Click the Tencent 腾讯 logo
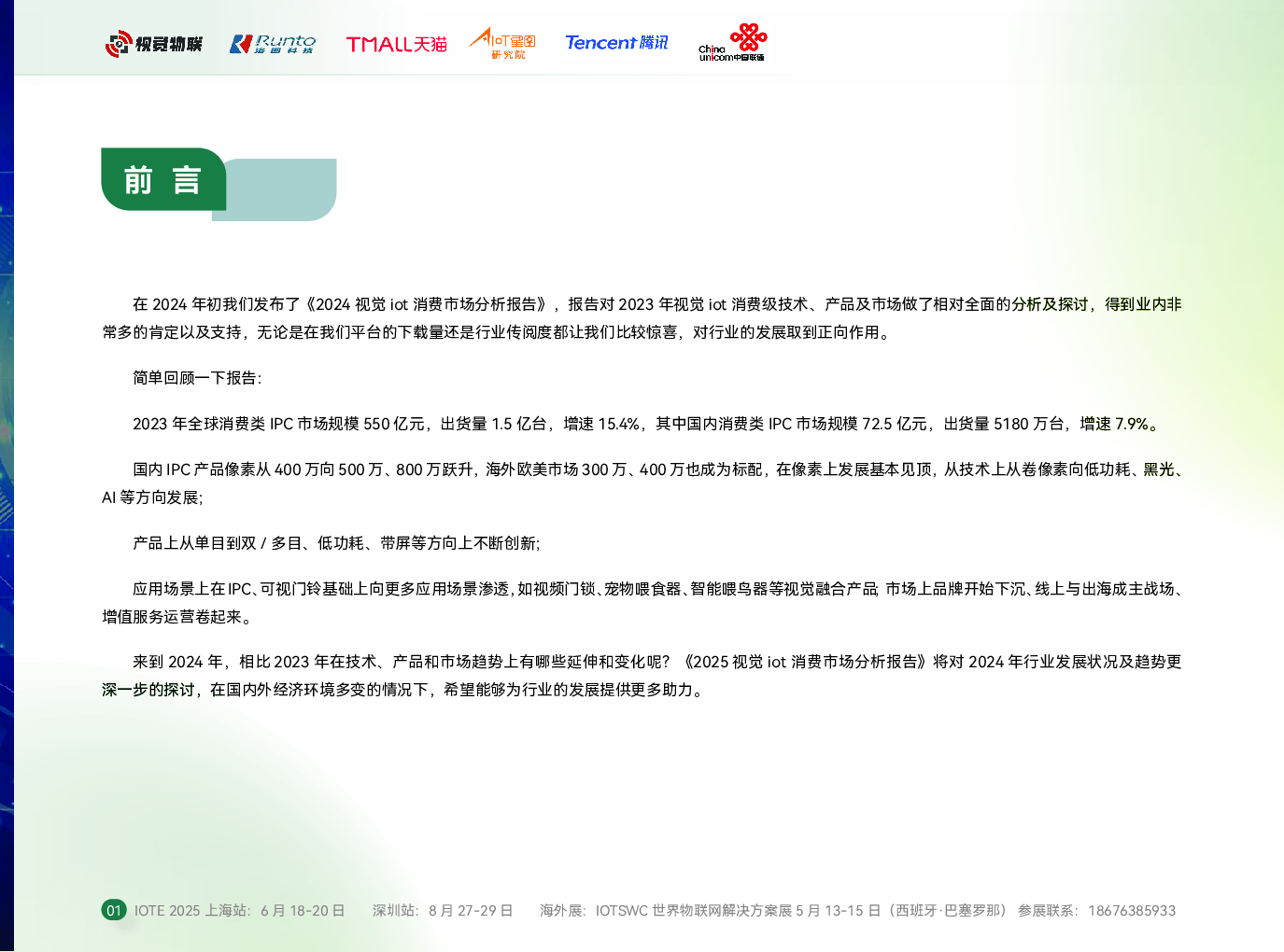The height and width of the screenshot is (952, 1284). [616, 43]
